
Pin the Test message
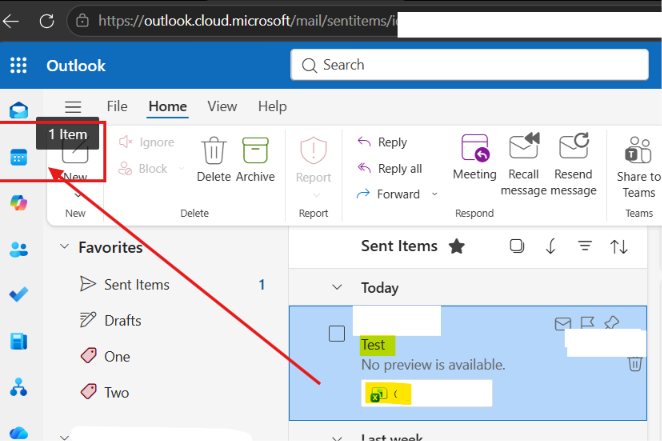pos(611,323)
